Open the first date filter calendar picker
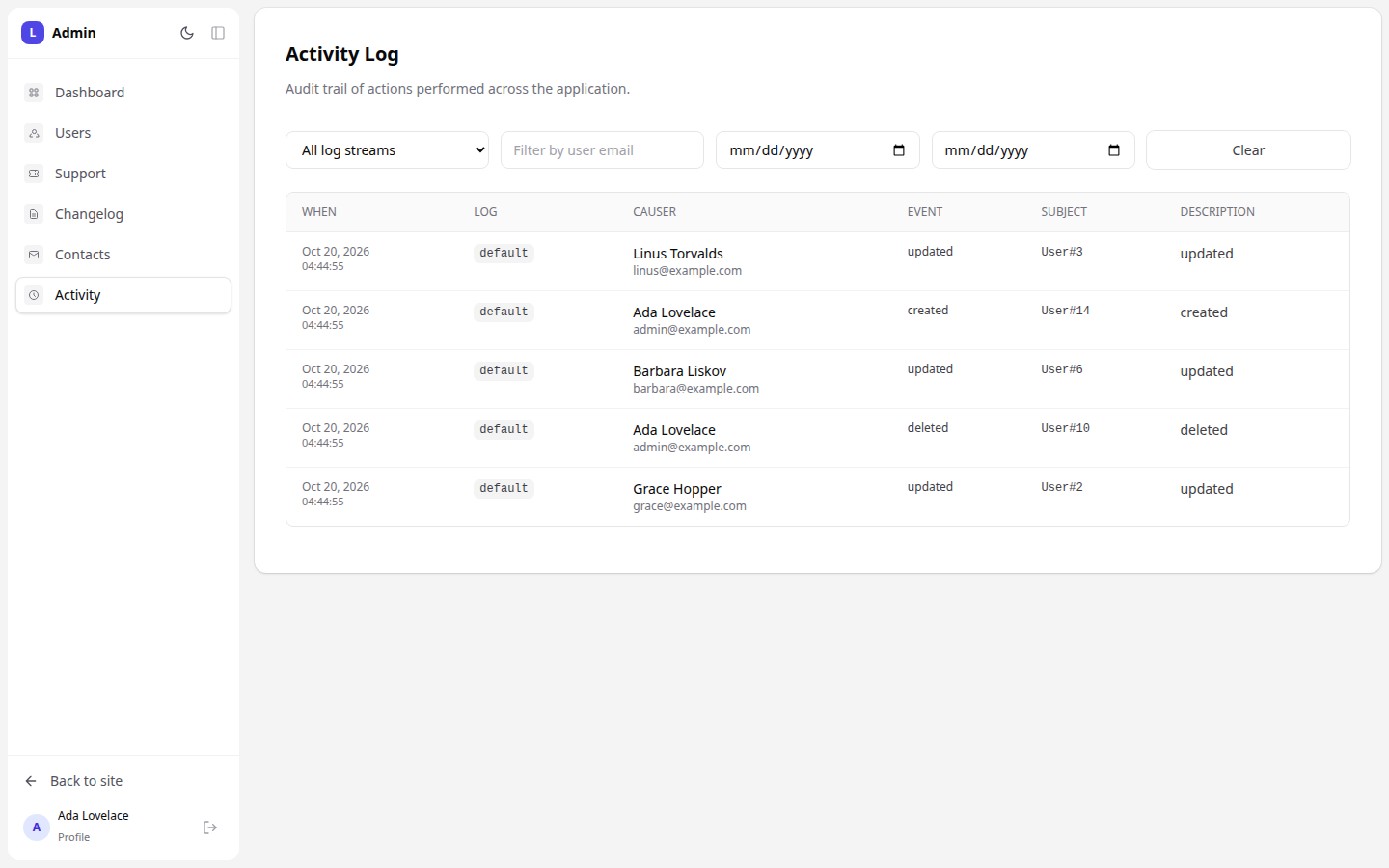Viewport: 1389px width, 868px height. point(899,150)
